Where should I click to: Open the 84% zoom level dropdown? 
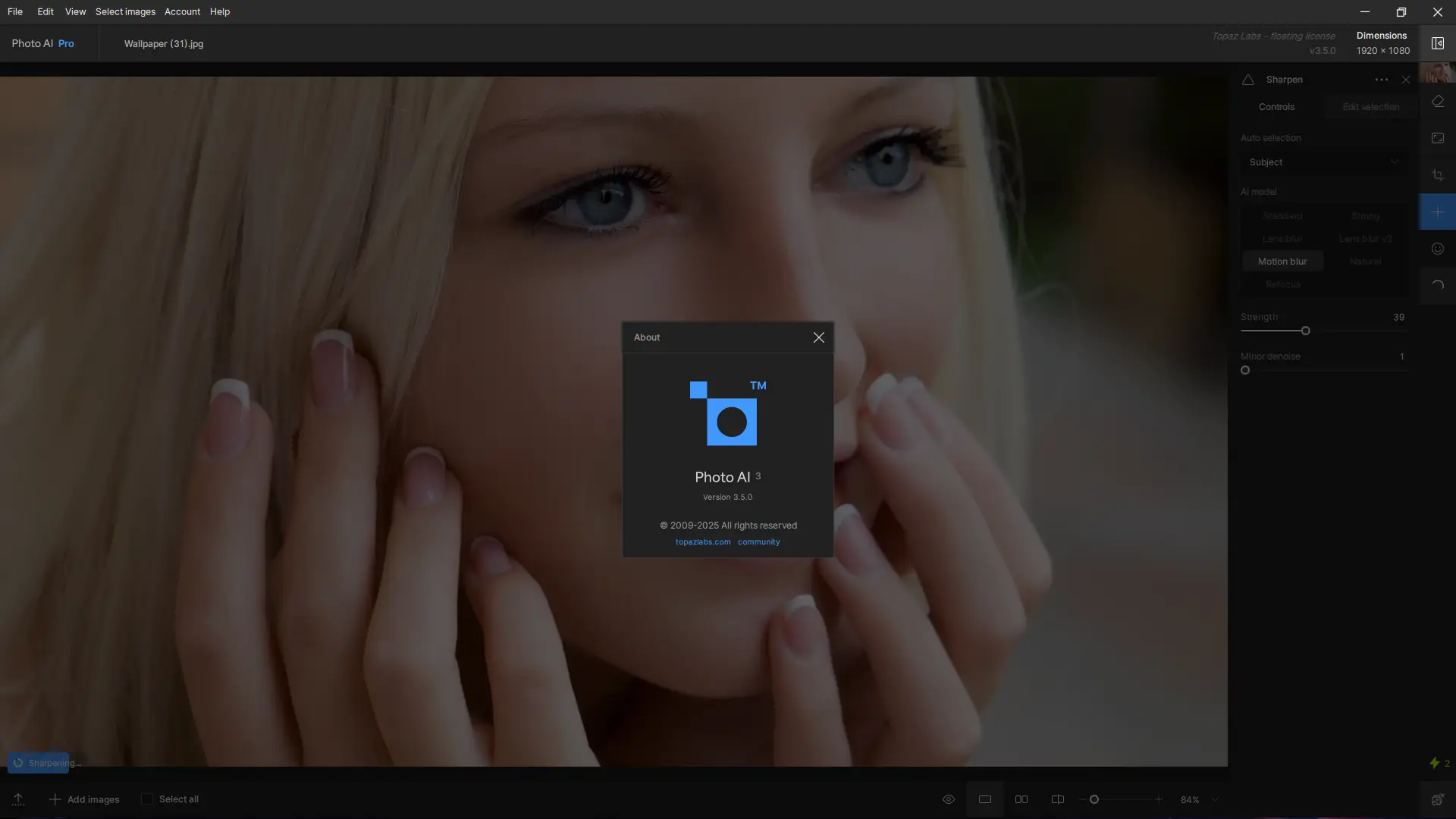click(x=1215, y=799)
